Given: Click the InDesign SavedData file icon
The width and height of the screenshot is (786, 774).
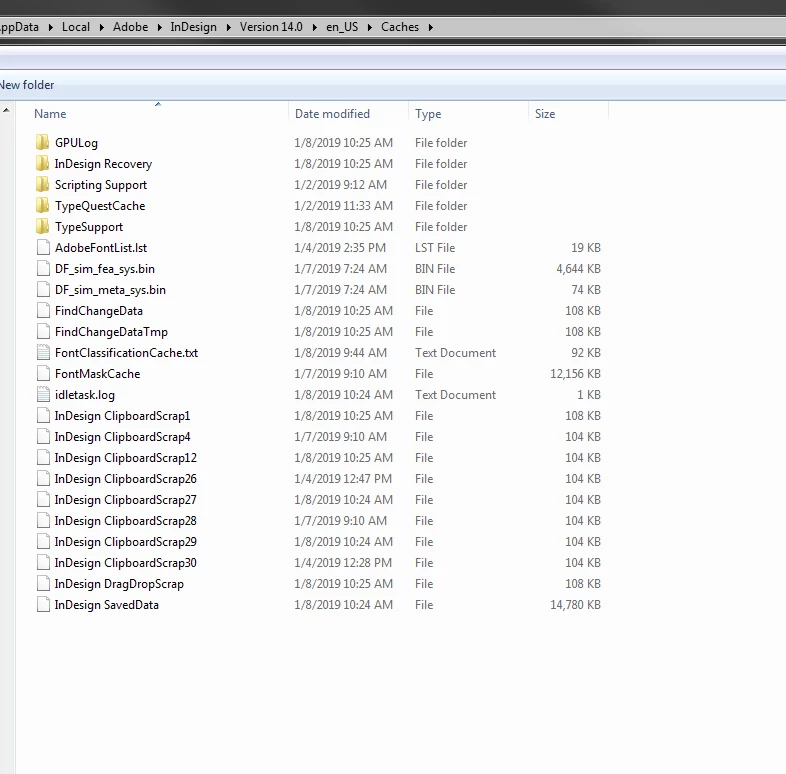Looking at the screenshot, I should [43, 605].
